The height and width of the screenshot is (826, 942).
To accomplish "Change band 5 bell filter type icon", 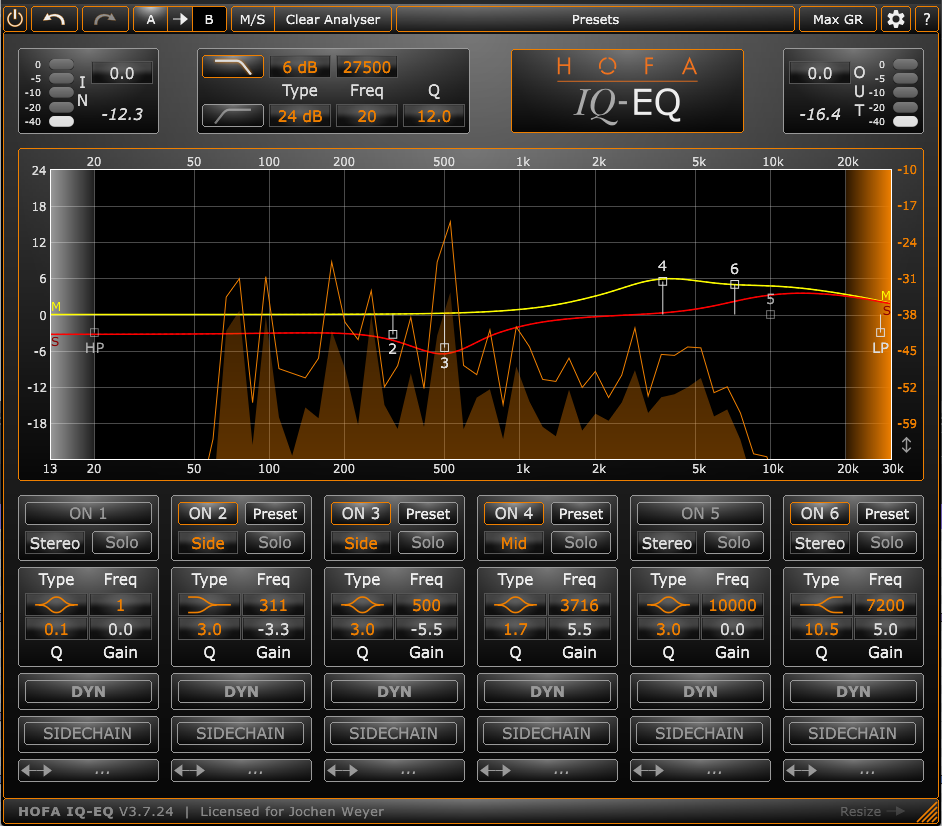I will point(668,605).
